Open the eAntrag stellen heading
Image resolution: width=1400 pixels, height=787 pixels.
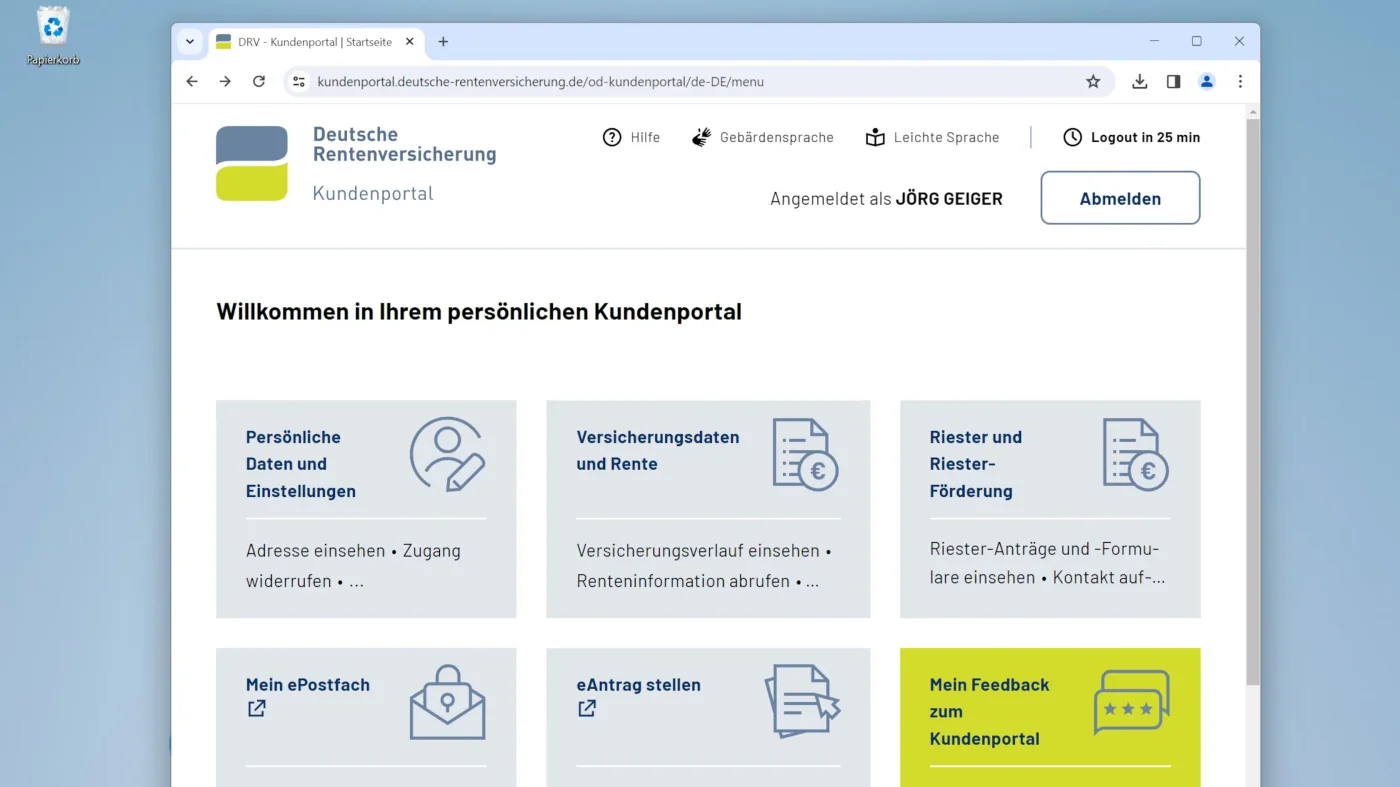[638, 685]
